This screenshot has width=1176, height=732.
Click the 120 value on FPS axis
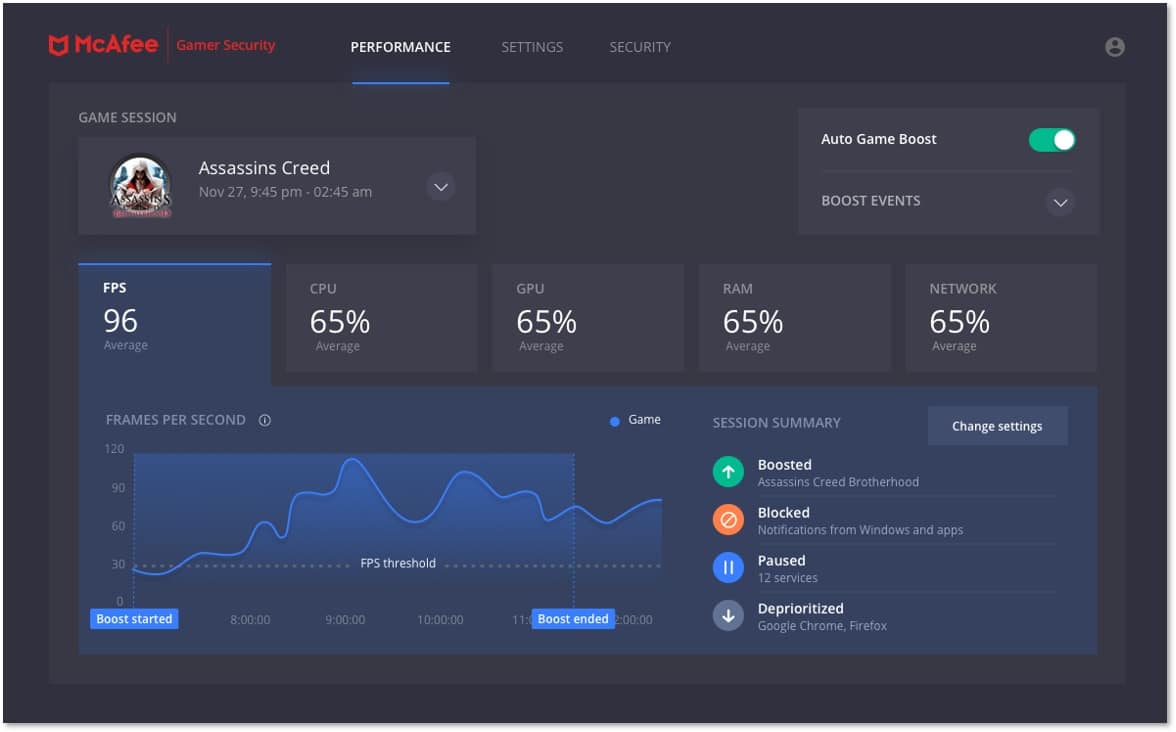(114, 449)
